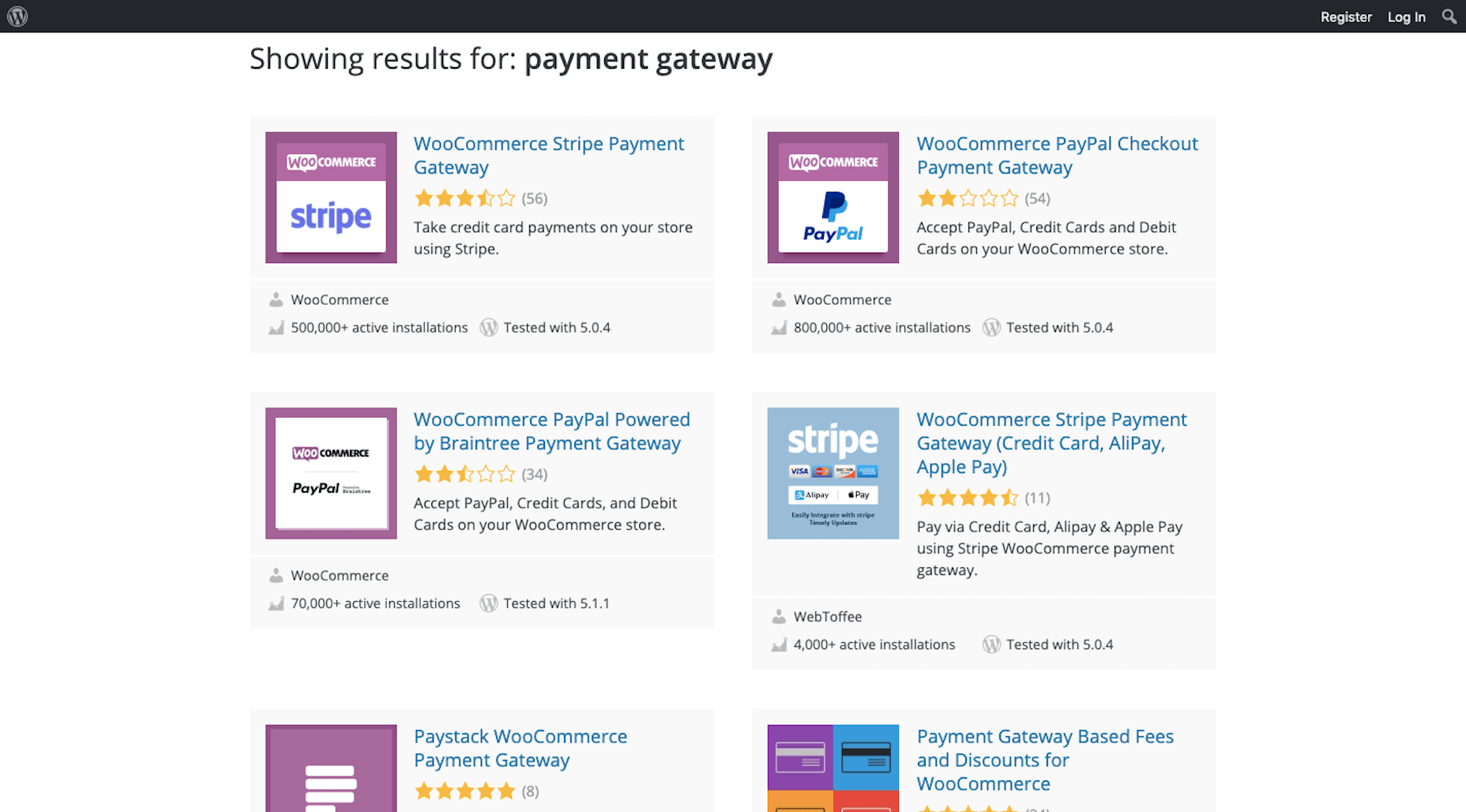Click five-star rating with 8 reviews
This screenshot has height=812, width=1466.
click(x=465, y=791)
